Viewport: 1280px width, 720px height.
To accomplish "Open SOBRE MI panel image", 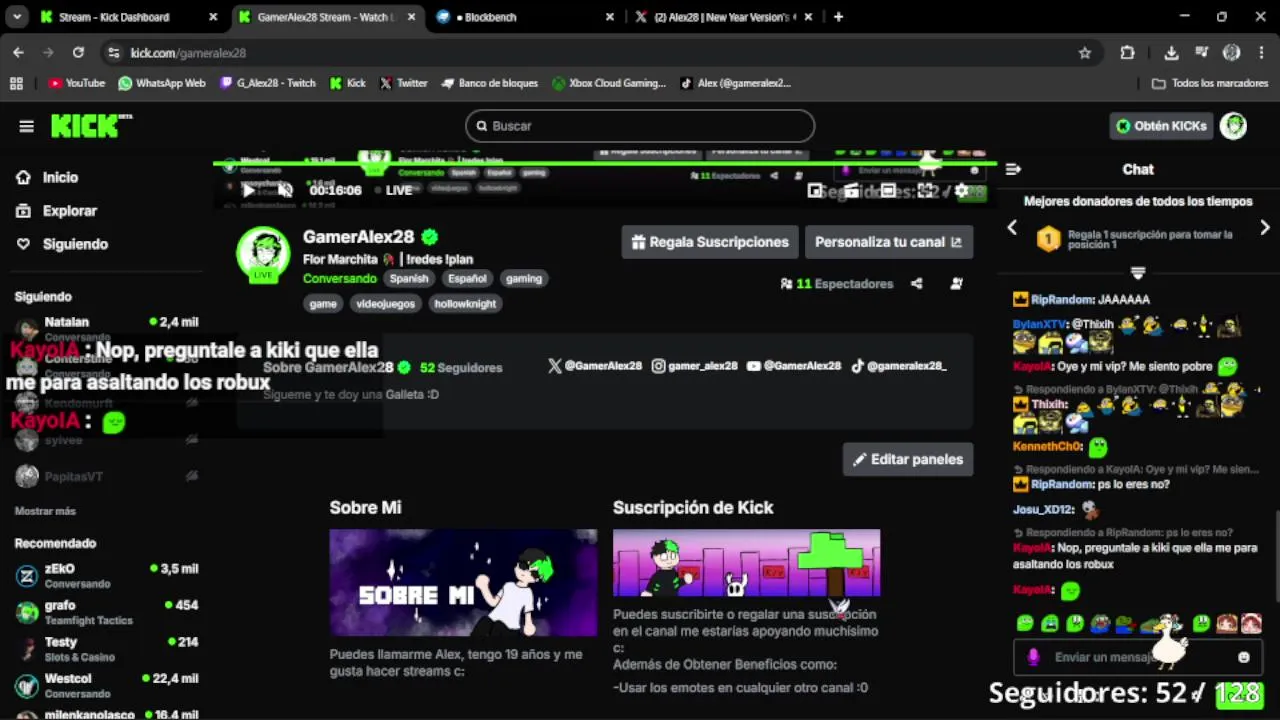I will coord(463,583).
